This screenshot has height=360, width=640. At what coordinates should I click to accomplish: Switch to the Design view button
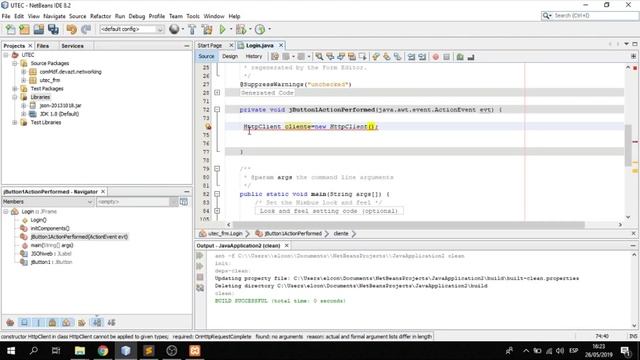[x=230, y=56]
